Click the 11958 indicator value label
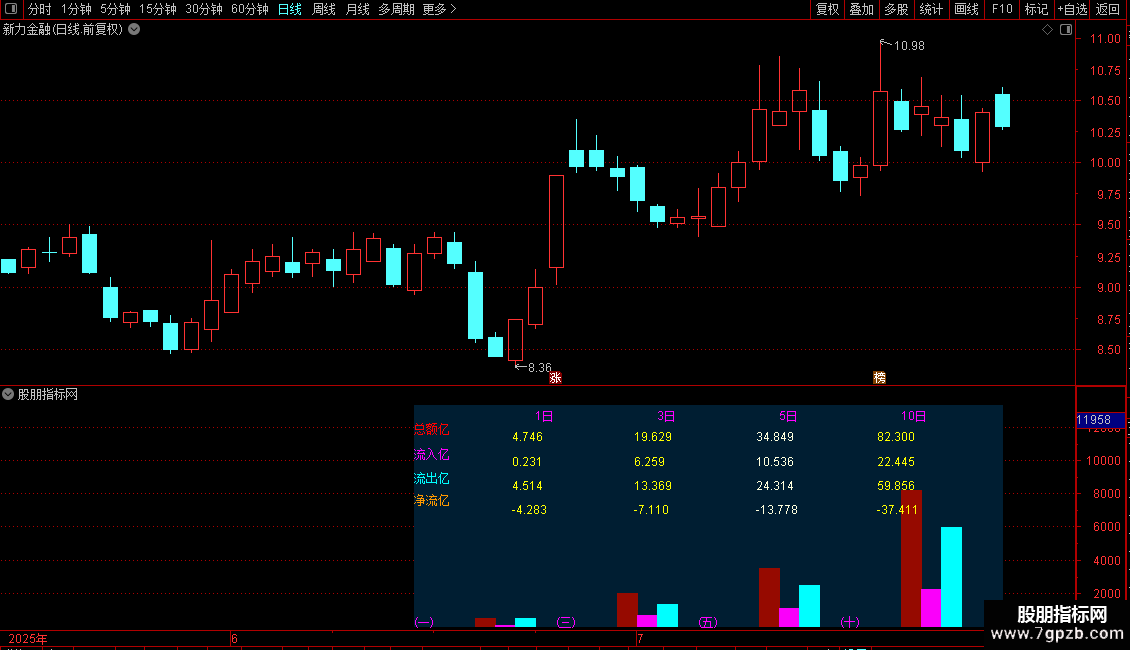 [x=1093, y=420]
